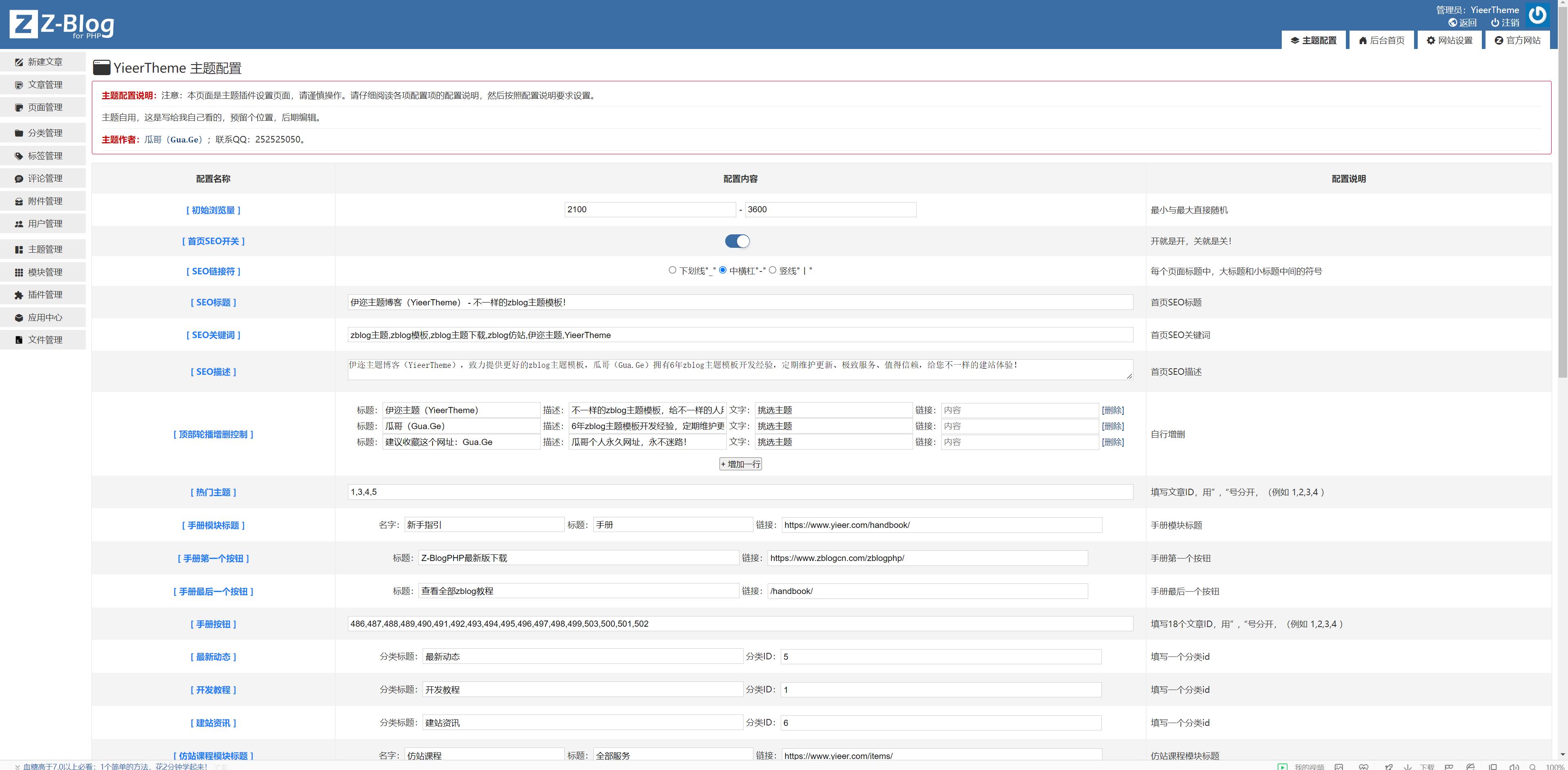This screenshot has height=770, width=1568.
Task: Click the user management people icon
Action: coord(19,223)
